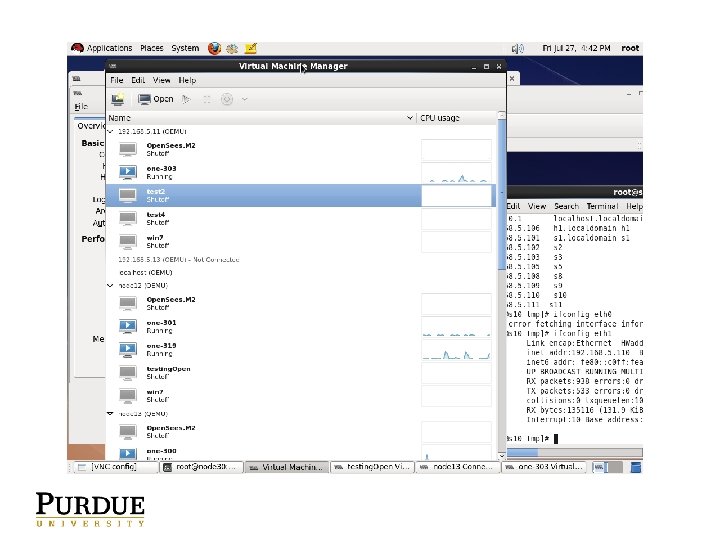Select the 192.168.5.13 (QEMU) - Not Connected row
Image resolution: width=720 pixels, height=540 pixels.
(301, 259)
